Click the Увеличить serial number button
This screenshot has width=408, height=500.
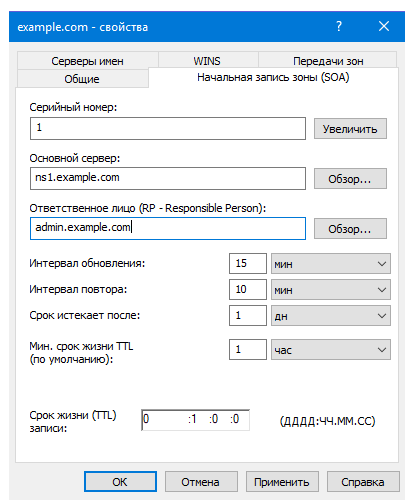point(350,129)
